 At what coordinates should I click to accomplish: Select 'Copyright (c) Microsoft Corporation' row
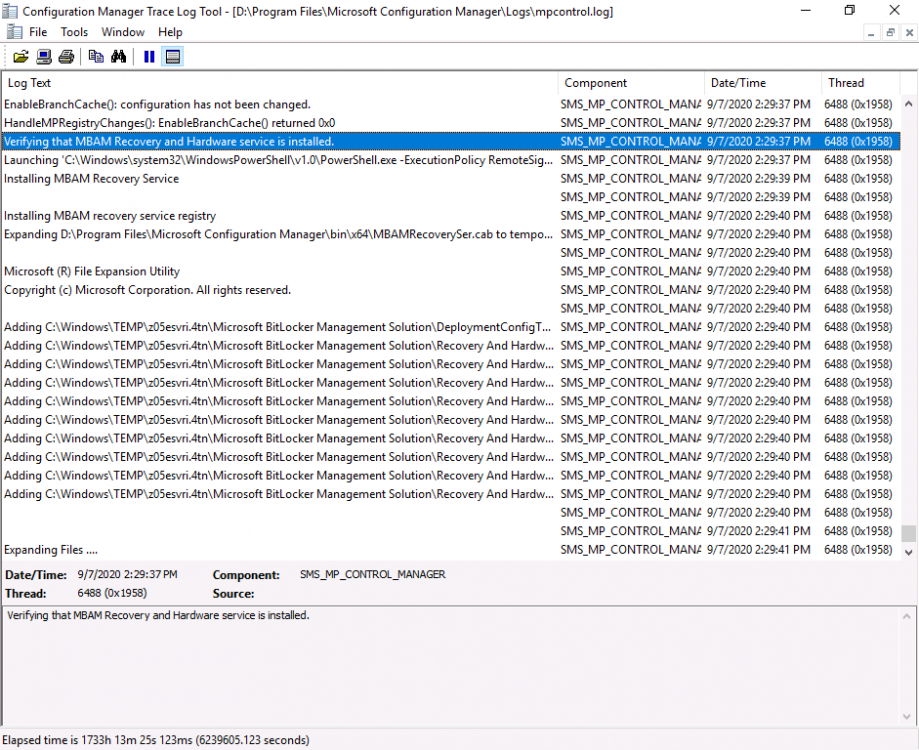451,290
